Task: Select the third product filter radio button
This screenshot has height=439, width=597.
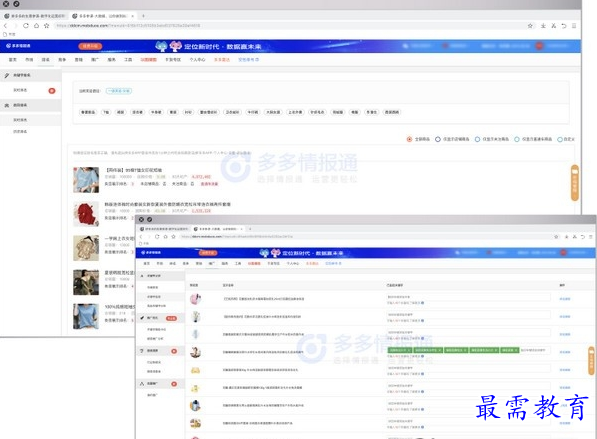Action: [x=477, y=139]
